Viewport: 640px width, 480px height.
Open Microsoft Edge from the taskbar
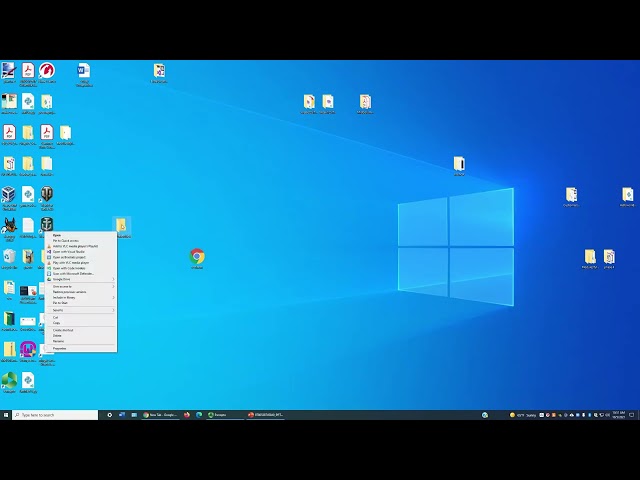click(x=199, y=415)
